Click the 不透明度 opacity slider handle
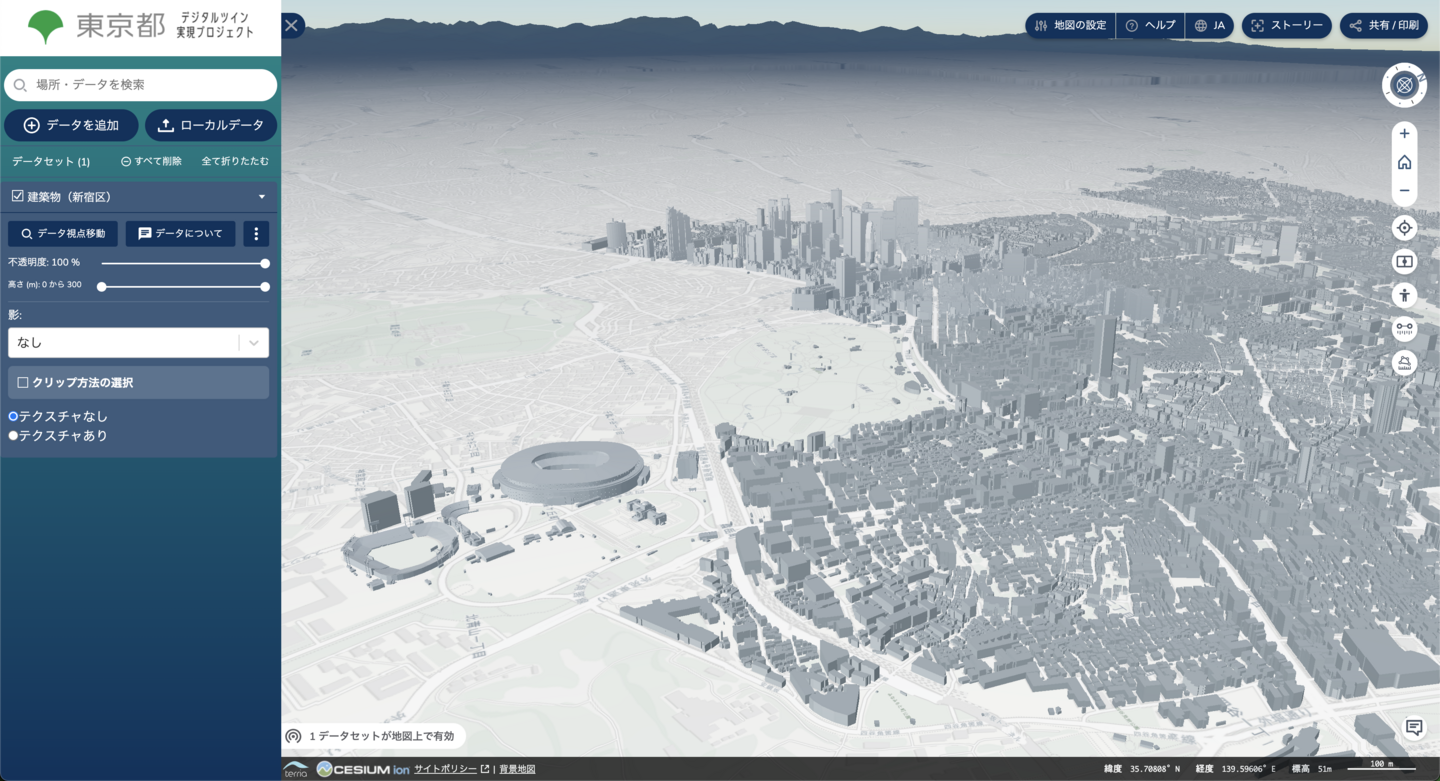Viewport: 1440px width, 781px height. 265,263
